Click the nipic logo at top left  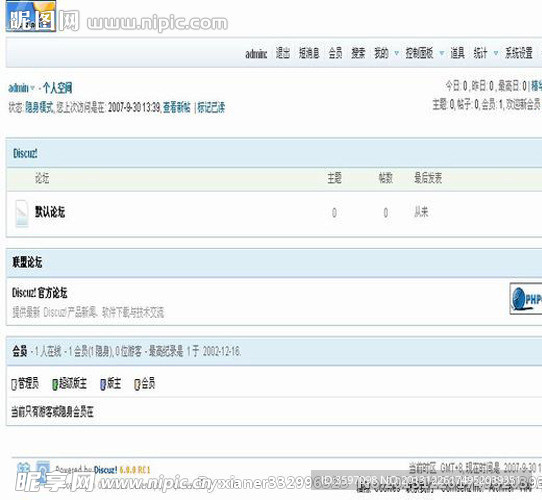31,17
